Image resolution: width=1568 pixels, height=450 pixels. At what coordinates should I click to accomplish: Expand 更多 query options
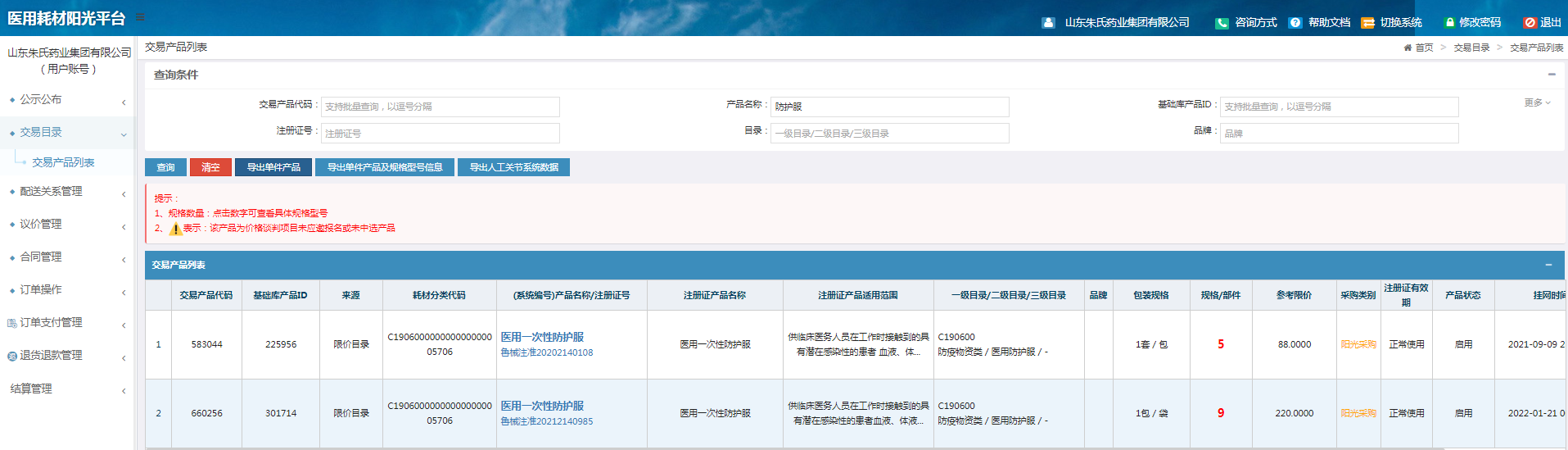(x=1537, y=102)
